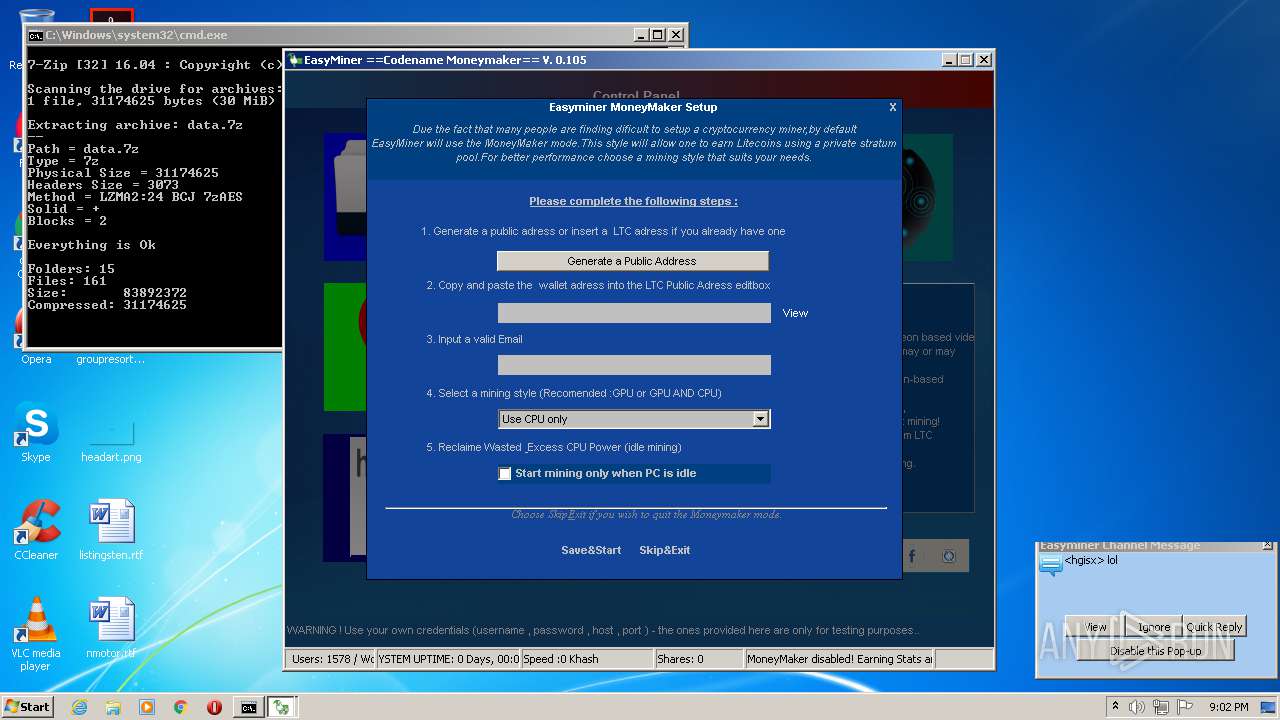Open Skype desktop shortcut
This screenshot has height=720, width=1280.
[36, 433]
